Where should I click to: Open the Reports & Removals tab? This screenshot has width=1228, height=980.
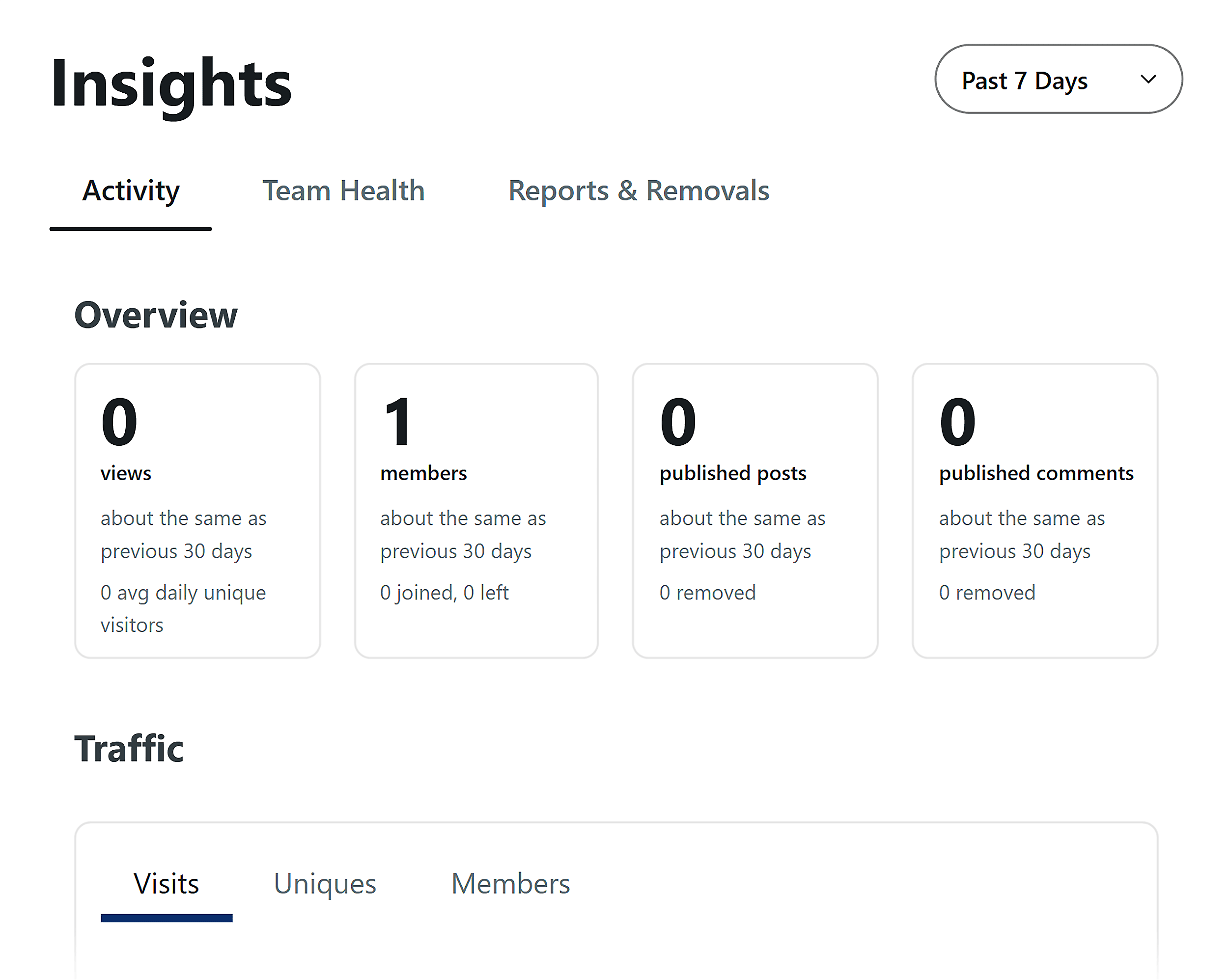(x=639, y=191)
